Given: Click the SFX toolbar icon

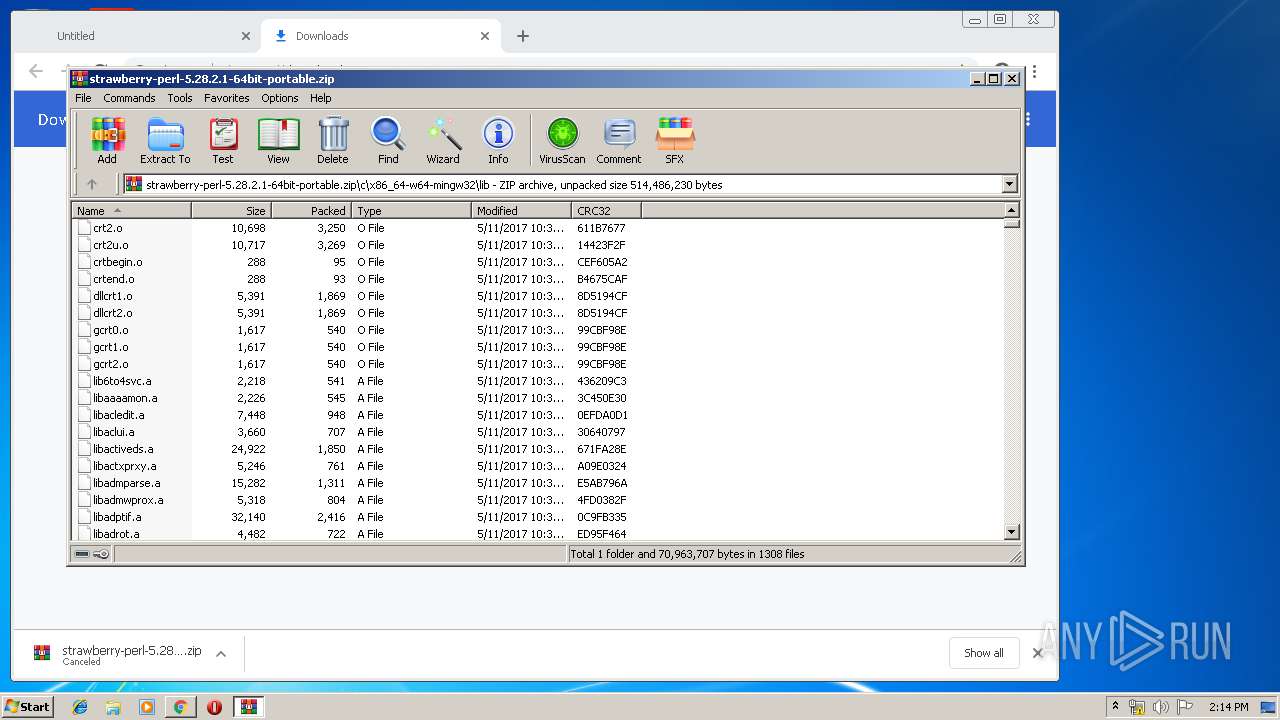Looking at the screenshot, I should [675, 140].
